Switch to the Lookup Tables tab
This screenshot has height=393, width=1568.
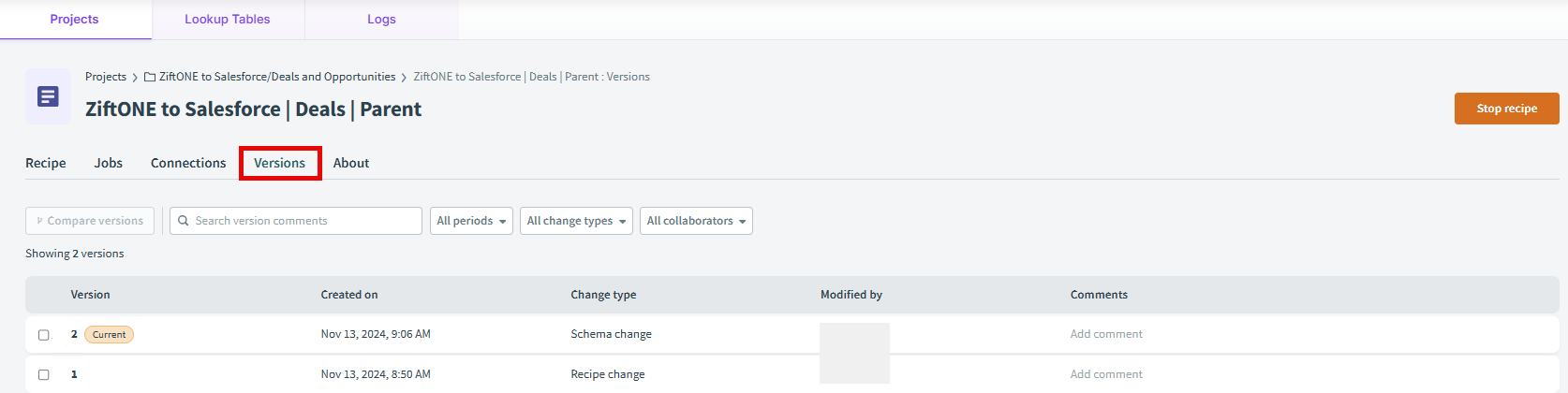click(x=228, y=19)
